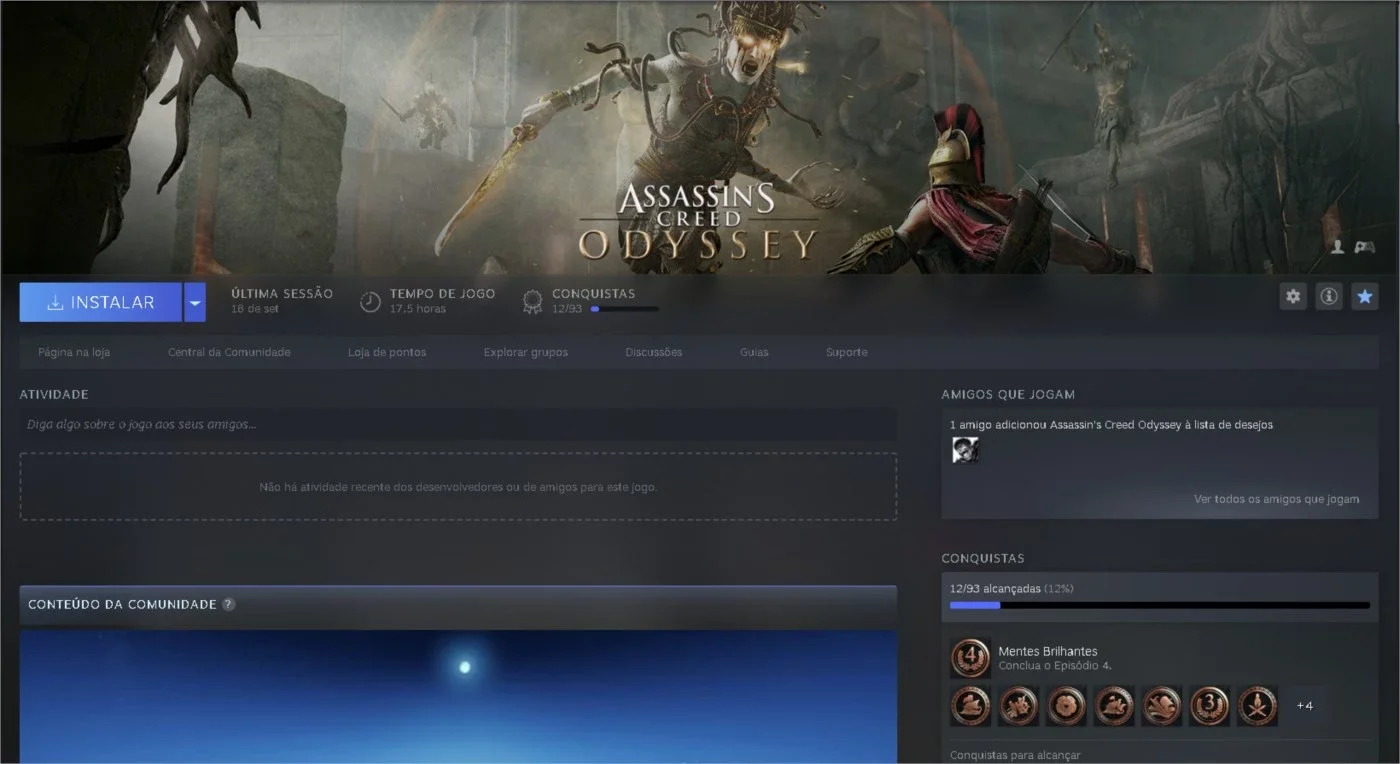
Task: Click the achievements ribbon icon beside Conquistas
Action: click(533, 301)
